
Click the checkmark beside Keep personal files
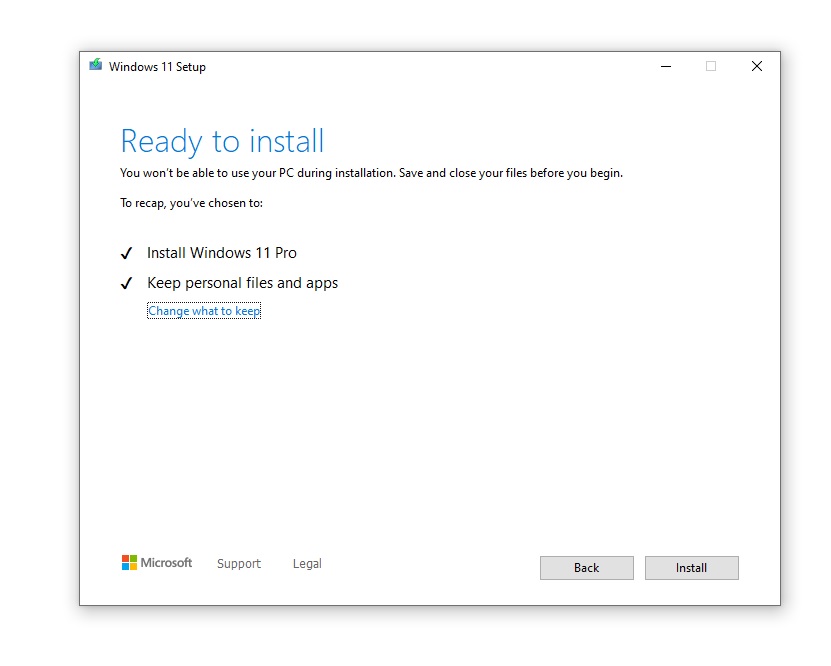(x=127, y=283)
